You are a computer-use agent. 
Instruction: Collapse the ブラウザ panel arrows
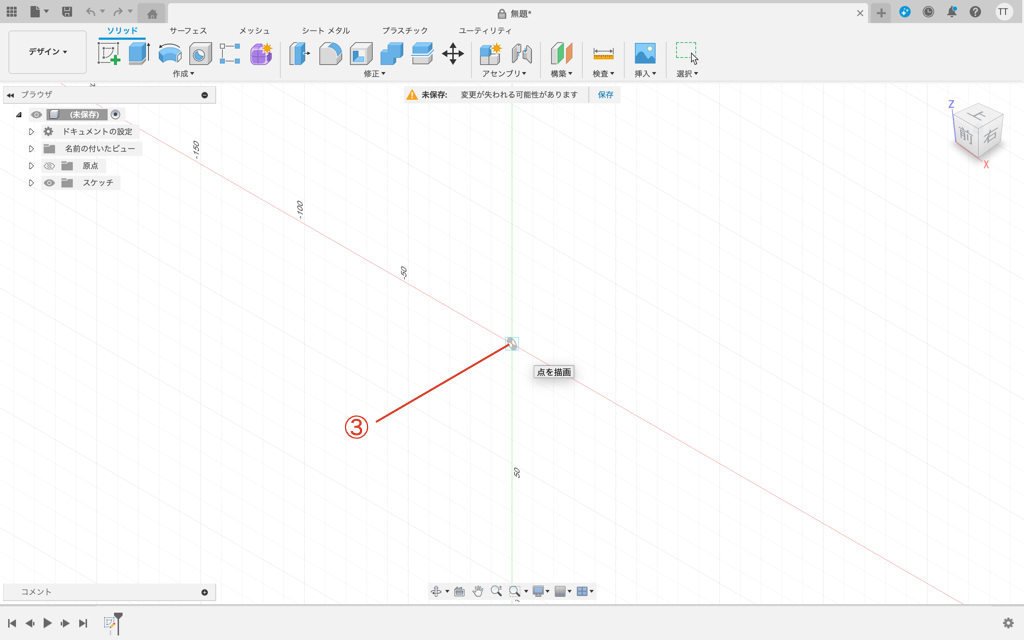click(10, 95)
